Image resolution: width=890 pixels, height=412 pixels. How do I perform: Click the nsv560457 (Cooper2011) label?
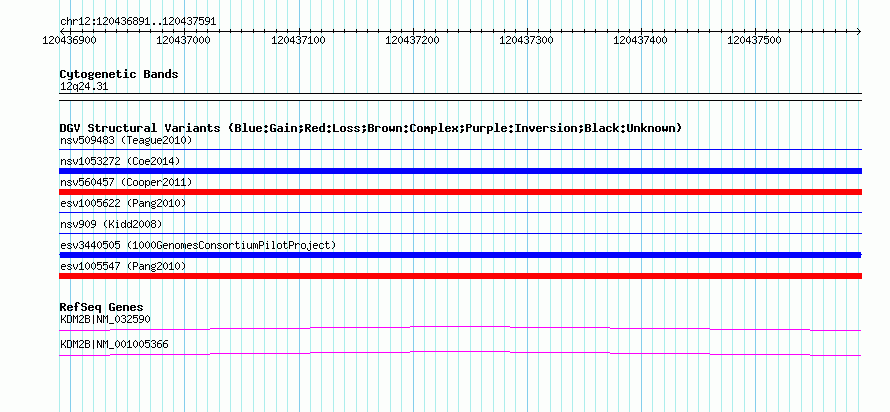pos(126,182)
